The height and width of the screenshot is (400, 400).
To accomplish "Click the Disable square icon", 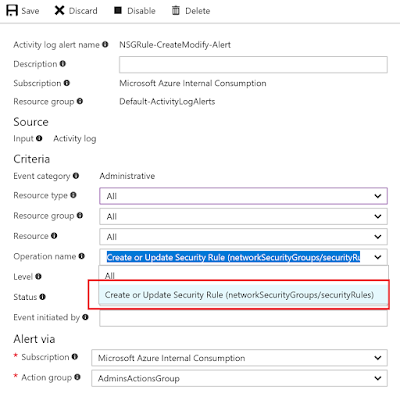I will point(118,10).
